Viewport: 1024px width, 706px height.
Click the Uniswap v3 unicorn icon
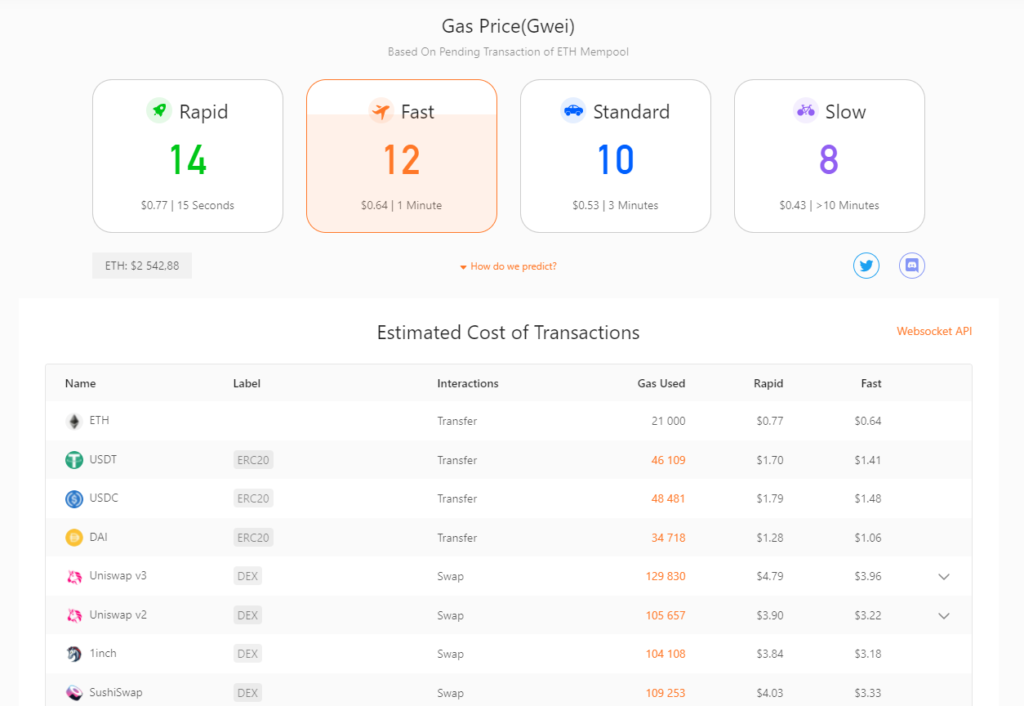pos(74,576)
